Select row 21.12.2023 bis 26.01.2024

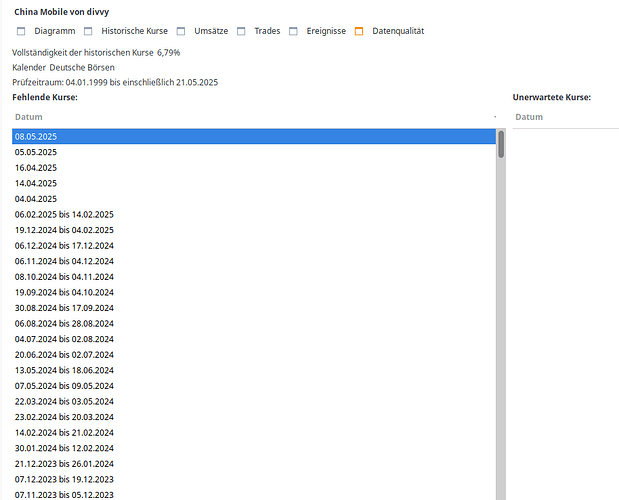pyautogui.click(x=254, y=464)
